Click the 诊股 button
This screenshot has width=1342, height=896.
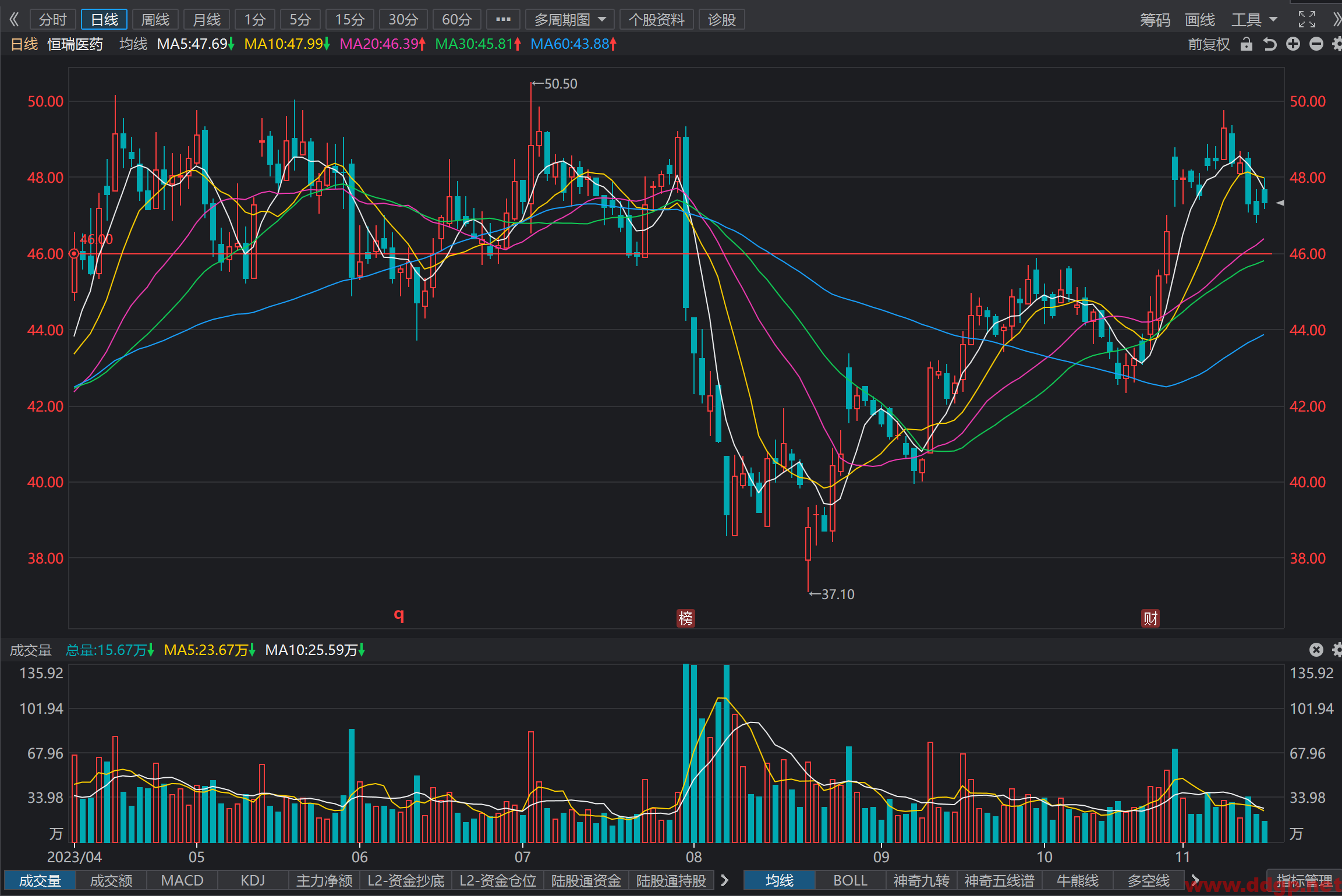point(721,20)
